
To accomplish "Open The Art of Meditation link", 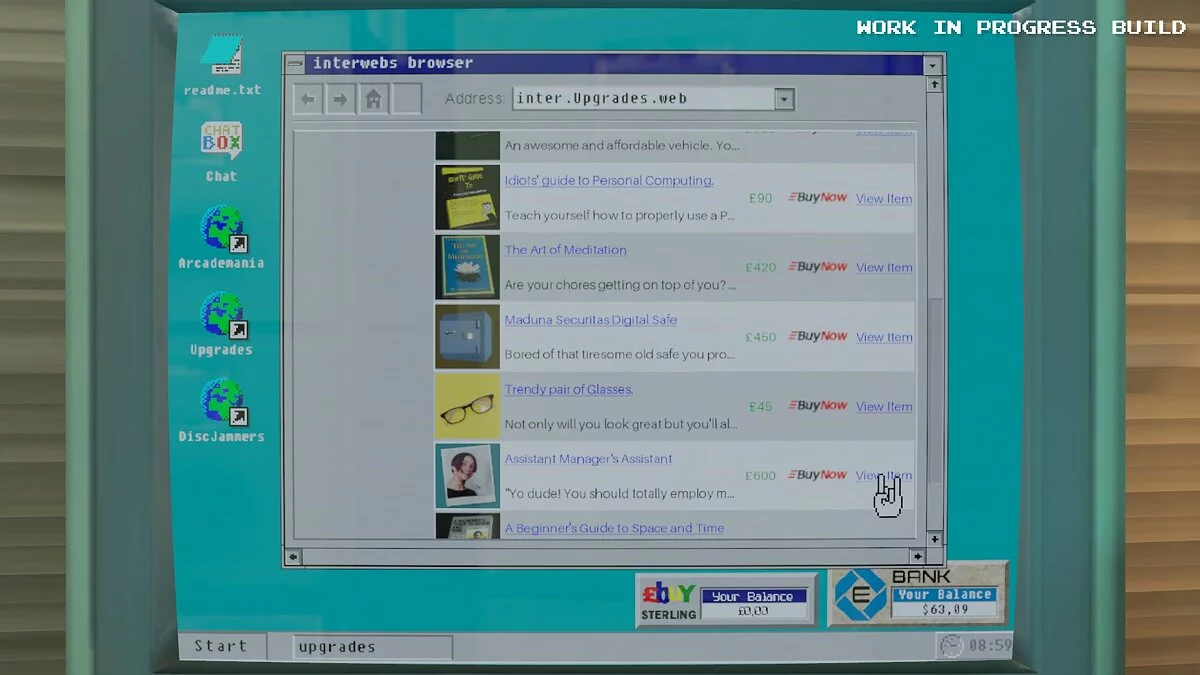I will tap(566, 250).
